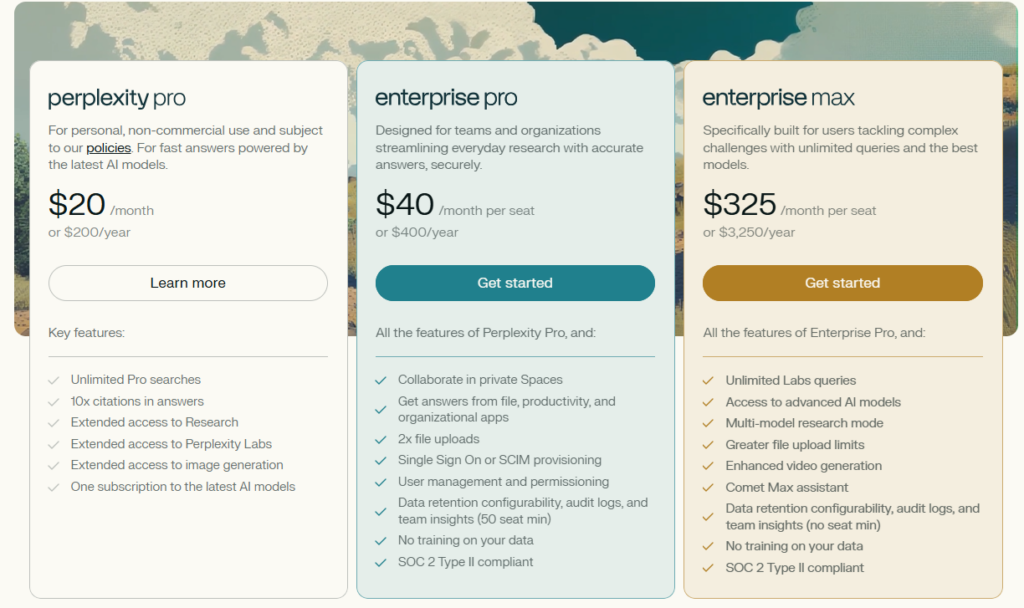Click the enterprise max plan heading
The image size is (1024, 608).
779,98
